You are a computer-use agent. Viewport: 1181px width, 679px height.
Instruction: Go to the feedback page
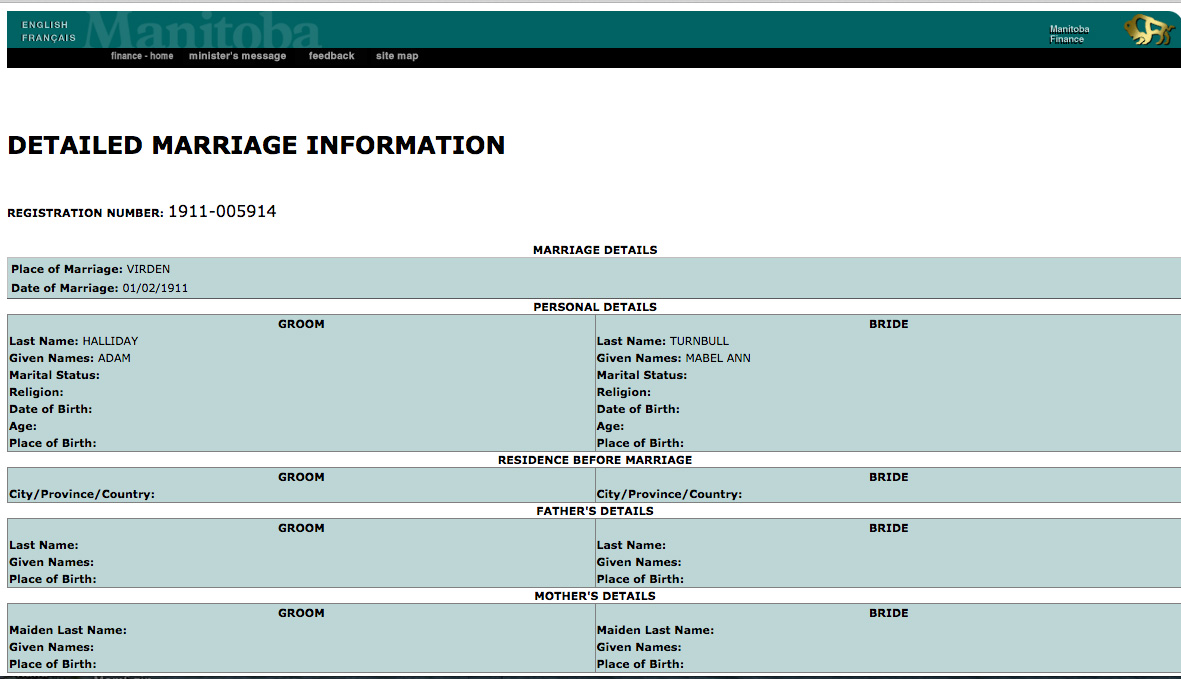point(331,56)
